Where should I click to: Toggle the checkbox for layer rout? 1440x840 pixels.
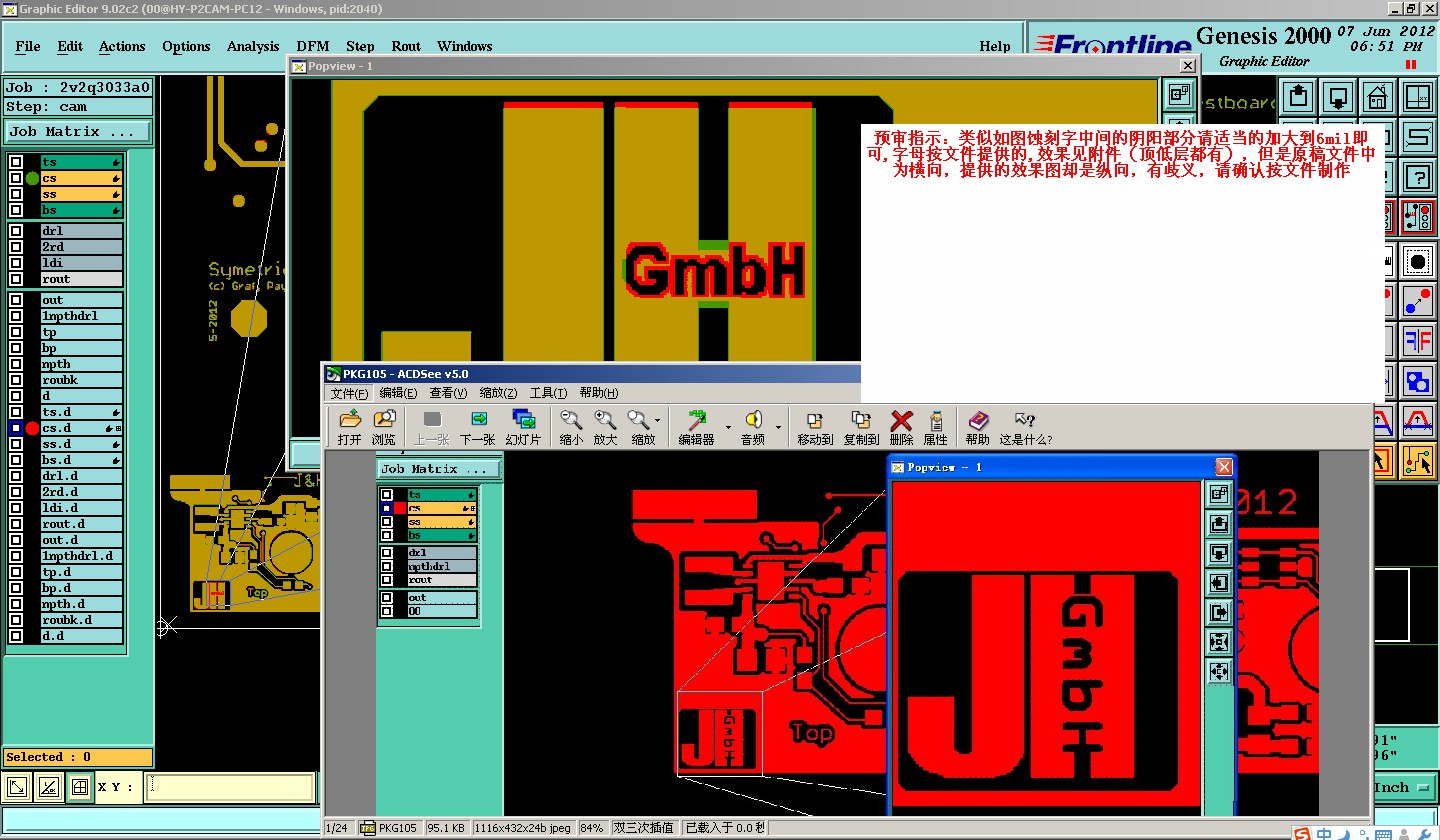(x=16, y=279)
